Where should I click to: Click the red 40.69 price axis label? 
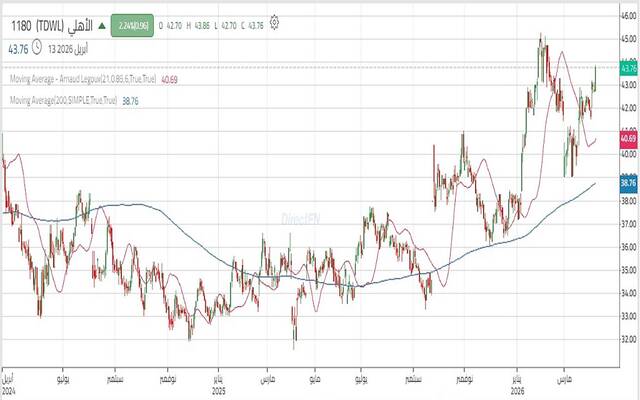tap(628, 134)
